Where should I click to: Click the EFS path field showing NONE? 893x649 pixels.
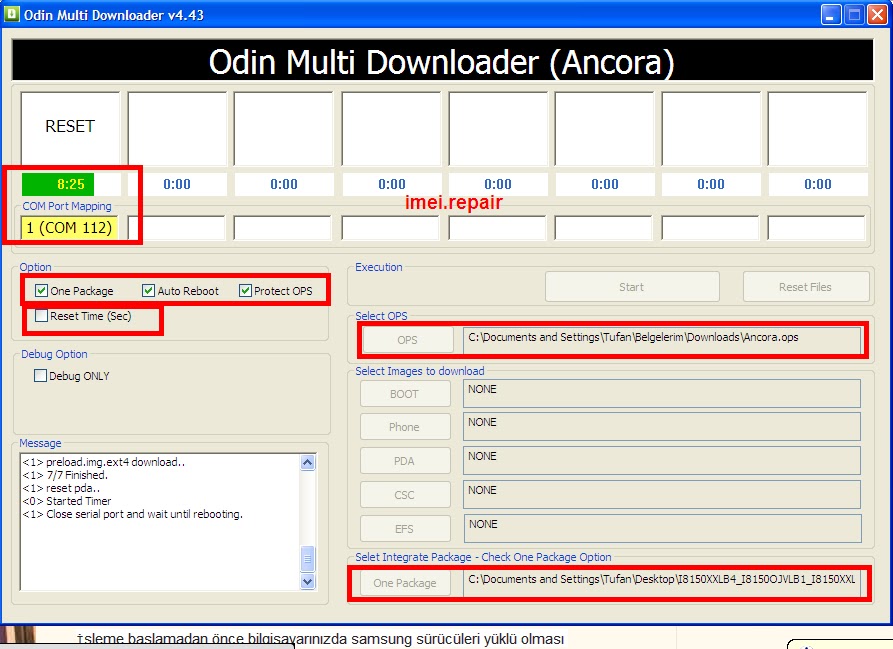(662, 528)
